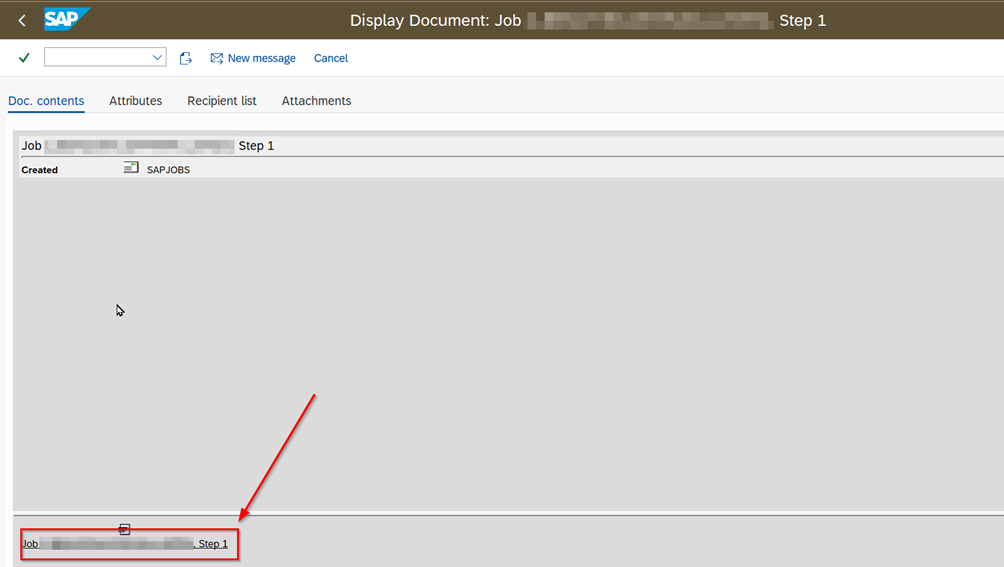
Task: Click the envelope icon for New message
Action: pos(216,58)
